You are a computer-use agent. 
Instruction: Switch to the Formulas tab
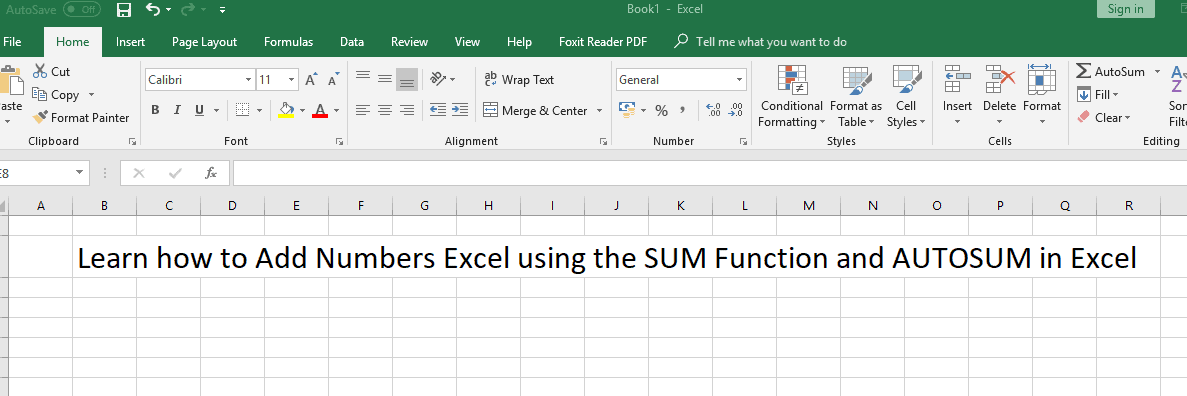(288, 42)
